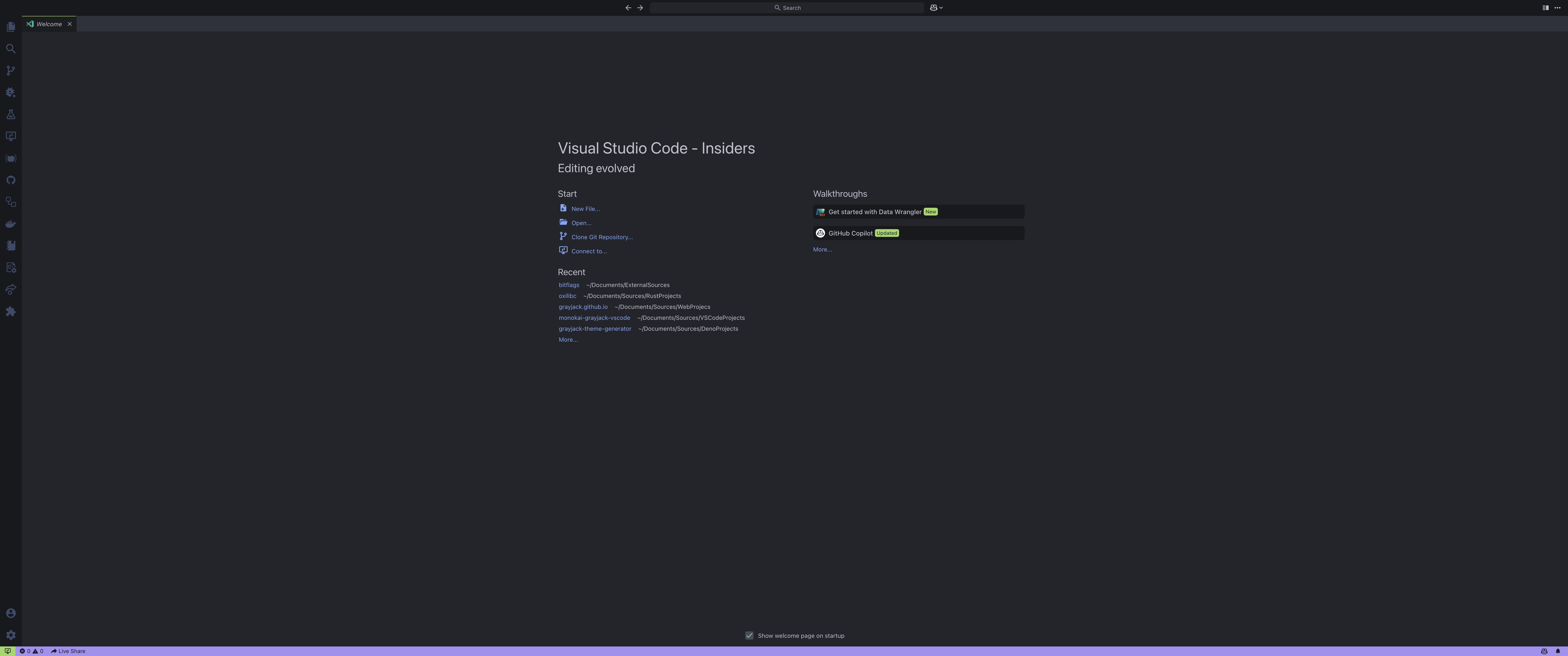
Task: Expand More walkthroughs link
Action: pyautogui.click(x=822, y=249)
